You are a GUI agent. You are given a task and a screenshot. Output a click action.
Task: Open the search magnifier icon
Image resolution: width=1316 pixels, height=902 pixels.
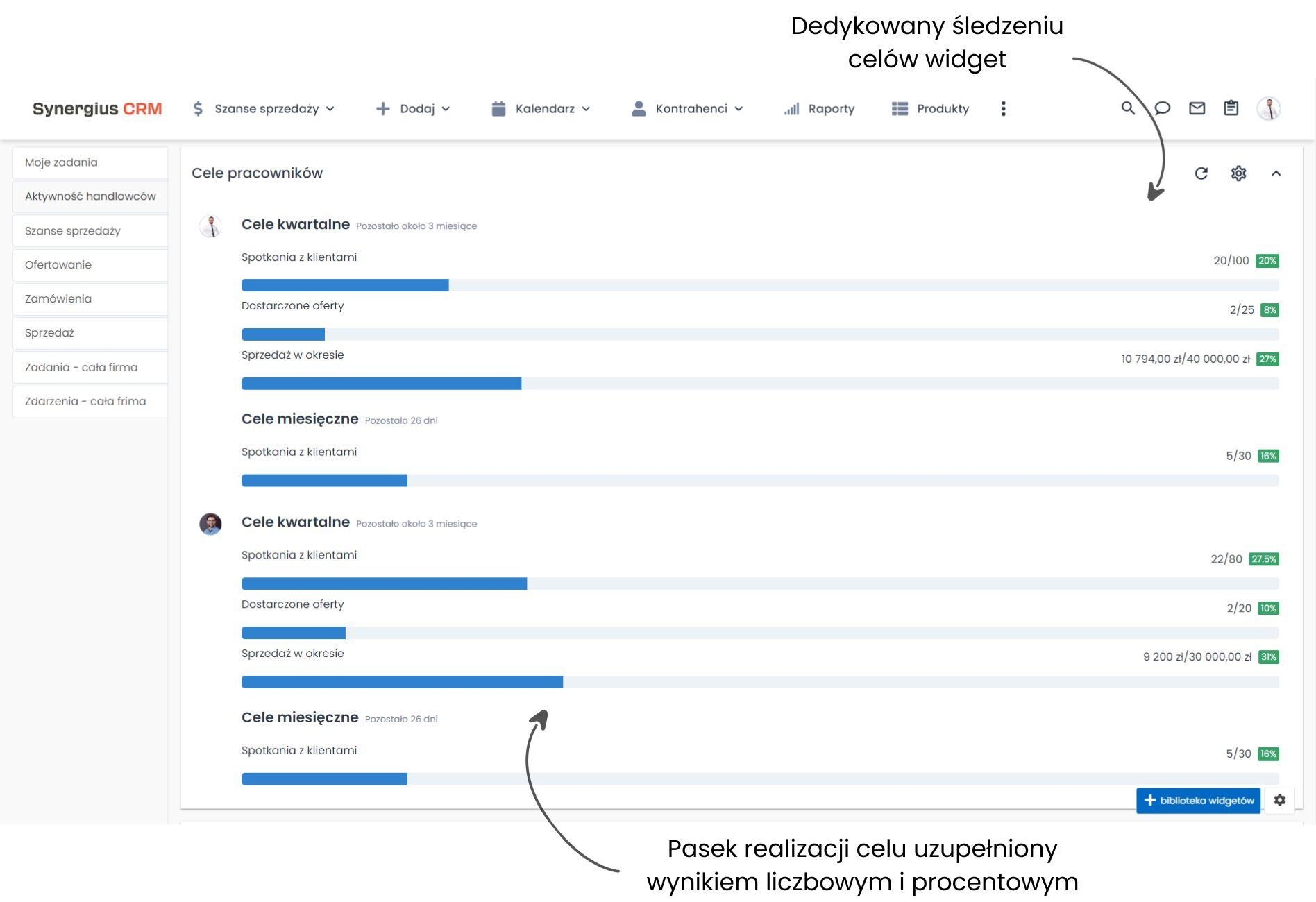1128,108
